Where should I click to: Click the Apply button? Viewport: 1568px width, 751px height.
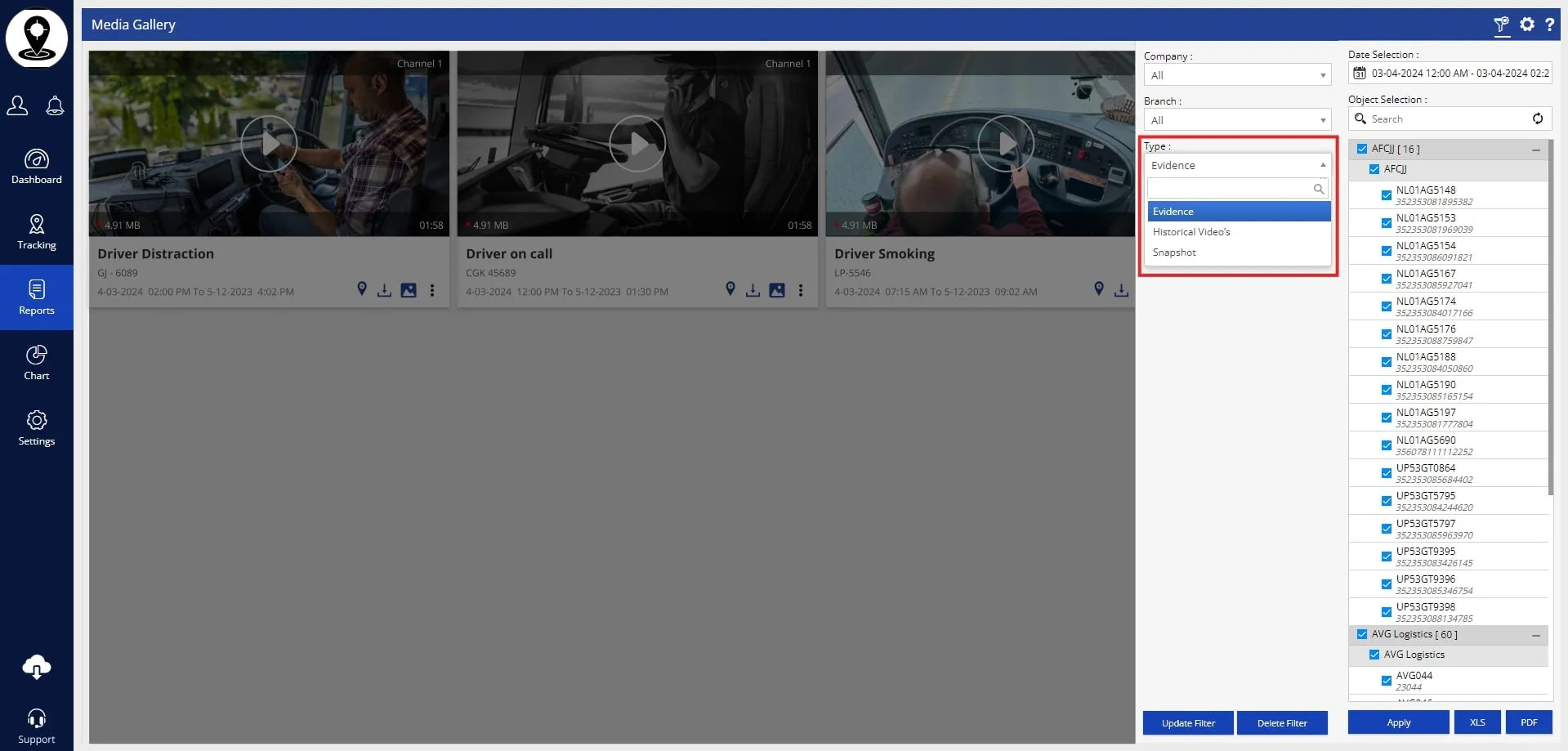coord(1397,722)
